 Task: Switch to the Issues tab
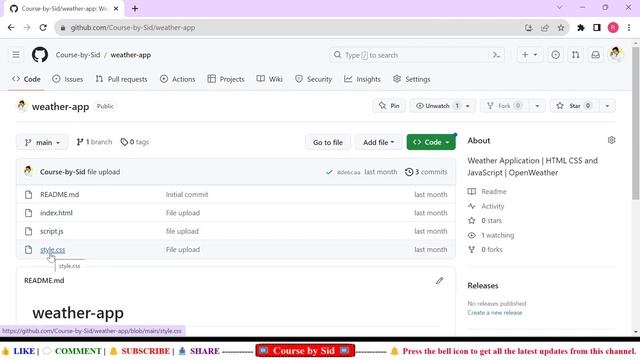point(68,79)
